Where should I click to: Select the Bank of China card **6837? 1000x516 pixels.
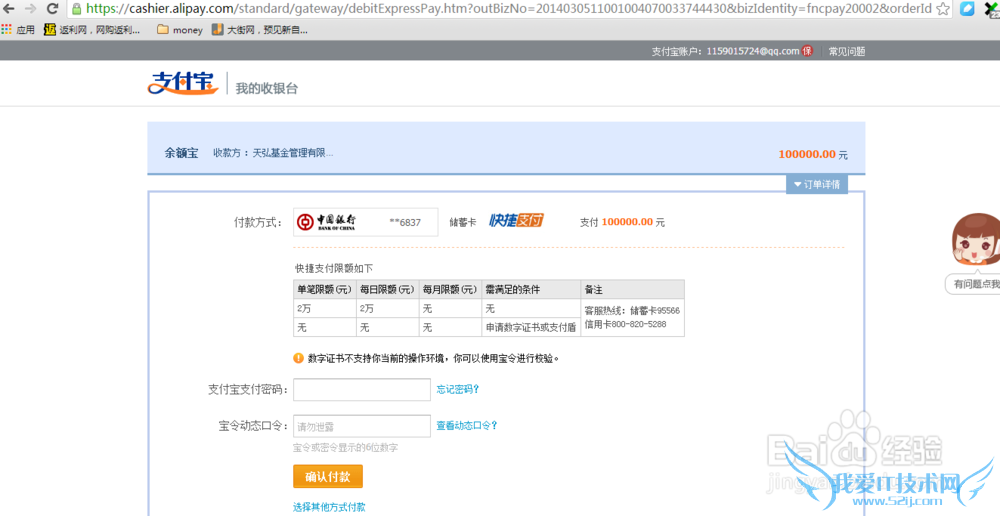[366, 222]
